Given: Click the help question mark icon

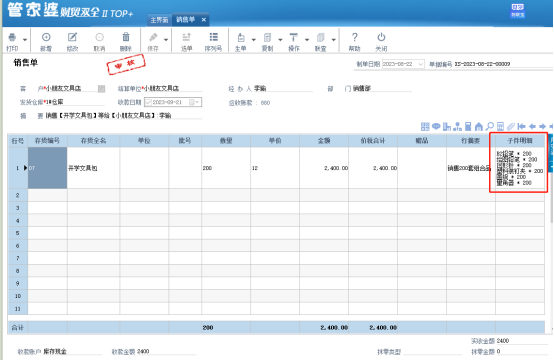Looking at the screenshot, I should point(354,37).
